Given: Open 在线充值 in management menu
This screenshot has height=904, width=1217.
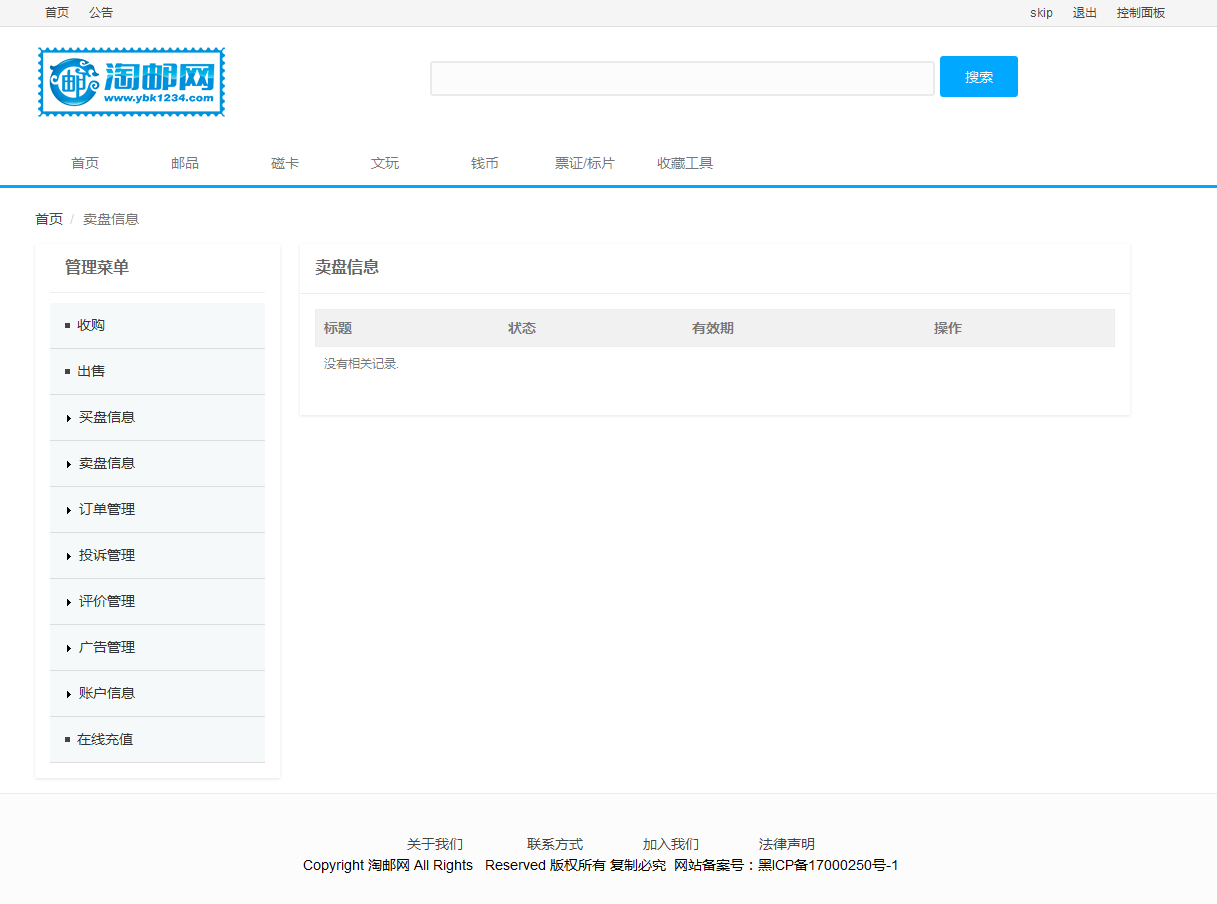Looking at the screenshot, I should (x=157, y=739).
